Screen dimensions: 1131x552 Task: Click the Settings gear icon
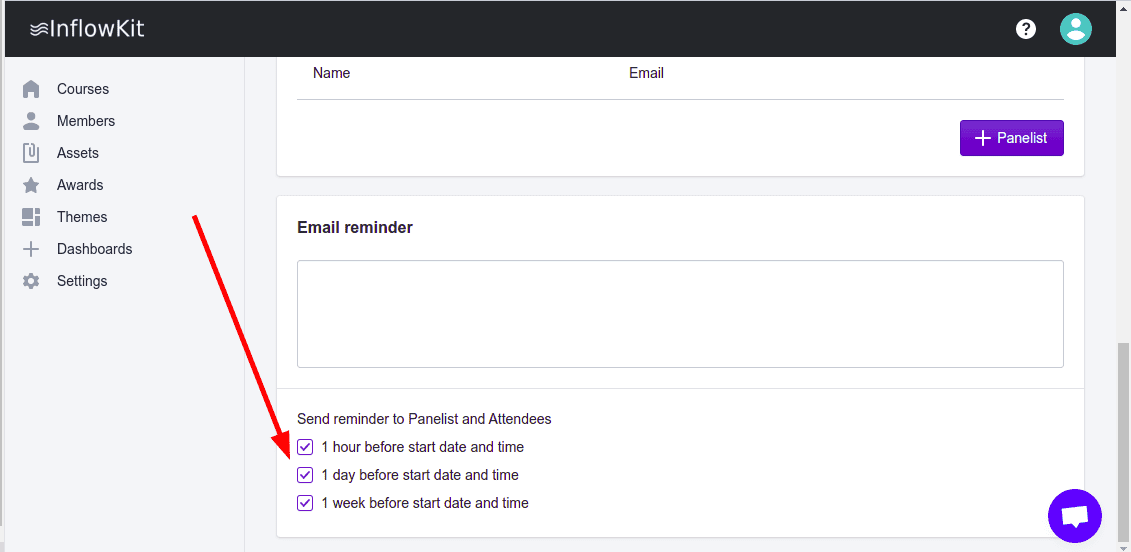pos(31,281)
